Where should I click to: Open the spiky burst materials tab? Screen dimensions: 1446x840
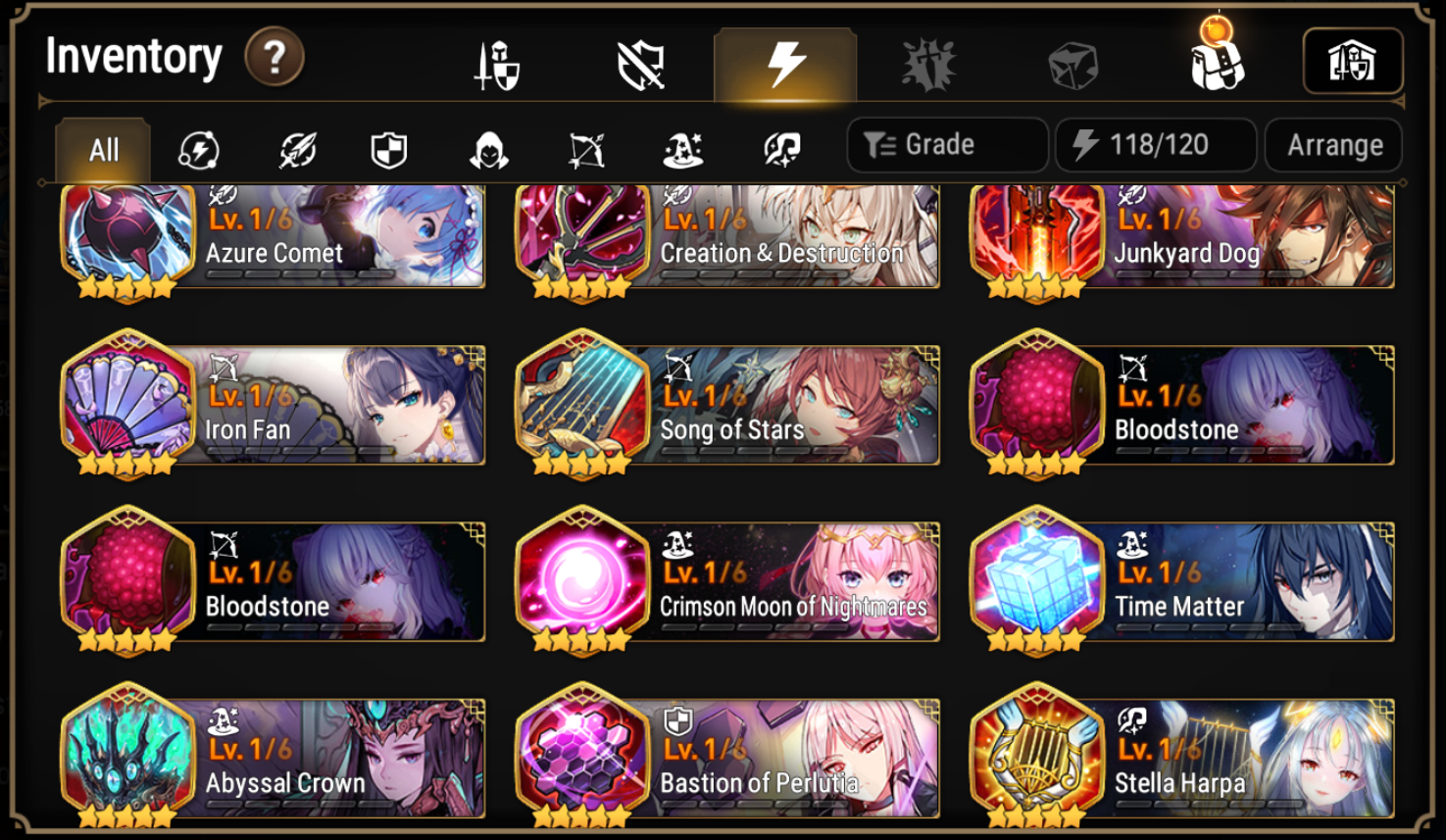[x=929, y=66]
